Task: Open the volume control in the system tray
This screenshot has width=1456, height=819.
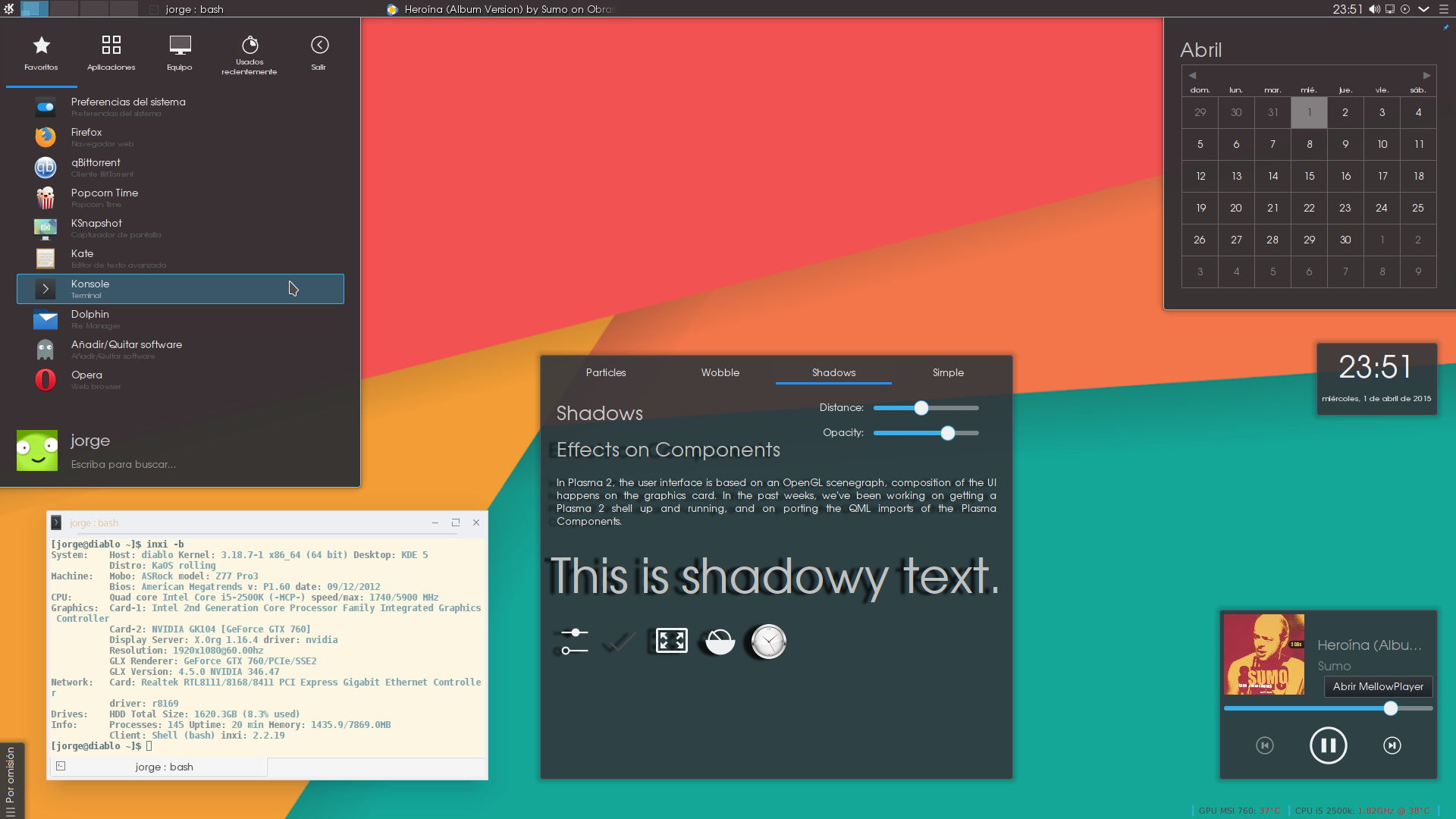Action: [x=1374, y=9]
